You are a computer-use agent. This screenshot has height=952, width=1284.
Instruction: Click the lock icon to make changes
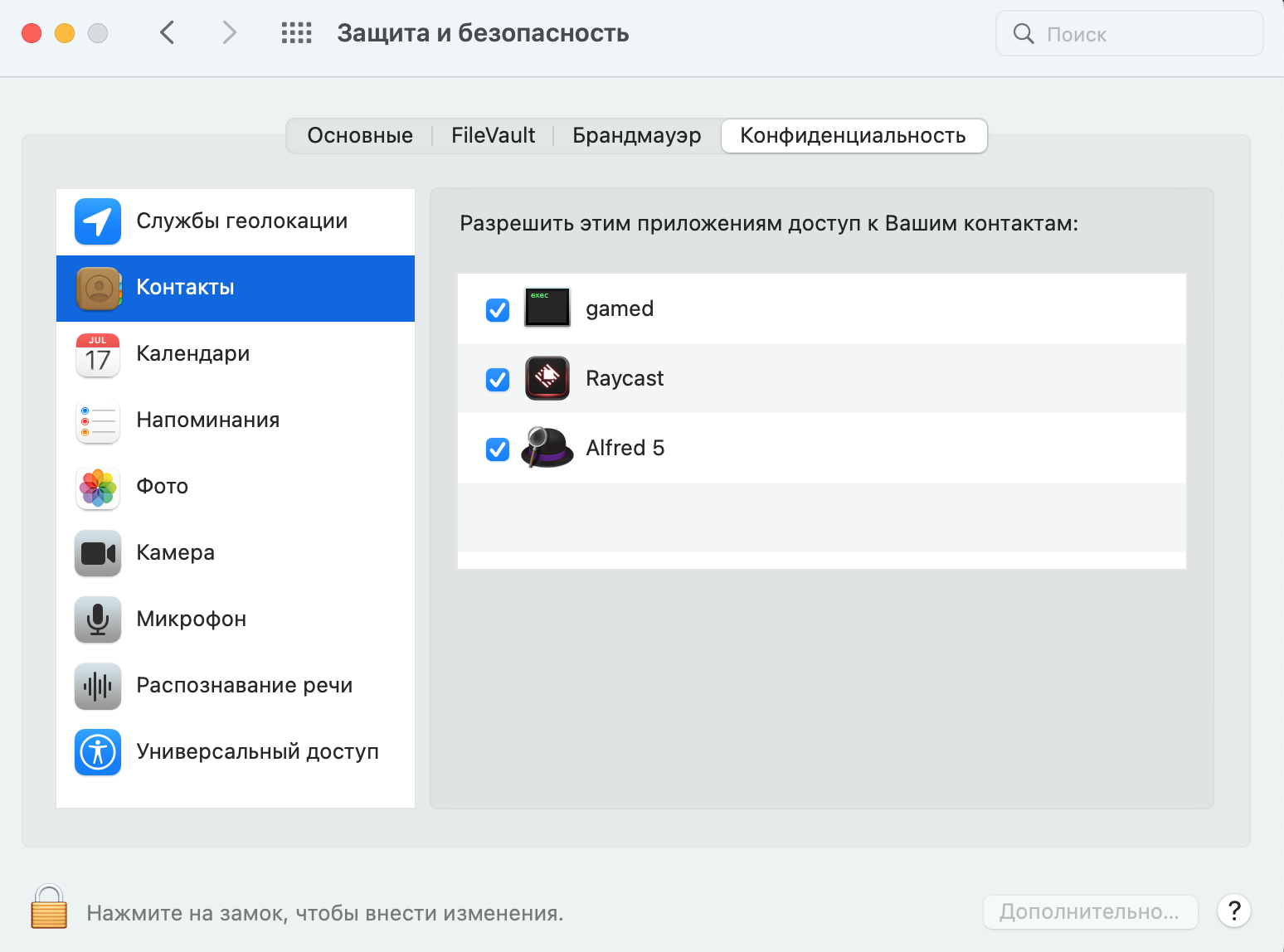pyautogui.click(x=49, y=907)
